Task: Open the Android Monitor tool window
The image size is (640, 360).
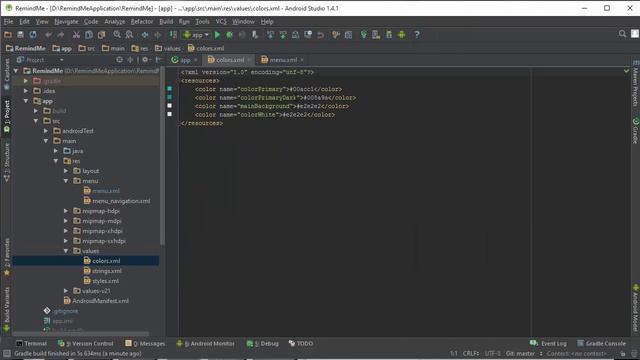Action: [x=205, y=343]
